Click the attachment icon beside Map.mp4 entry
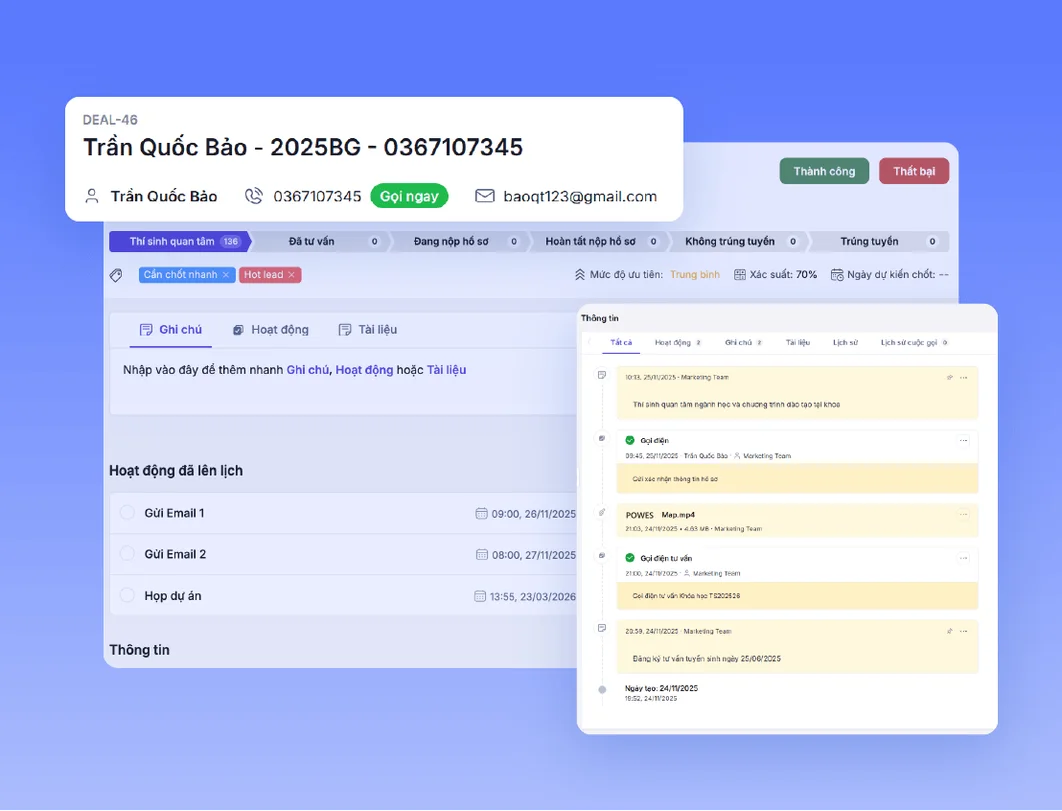The image size is (1062, 811). (x=601, y=513)
